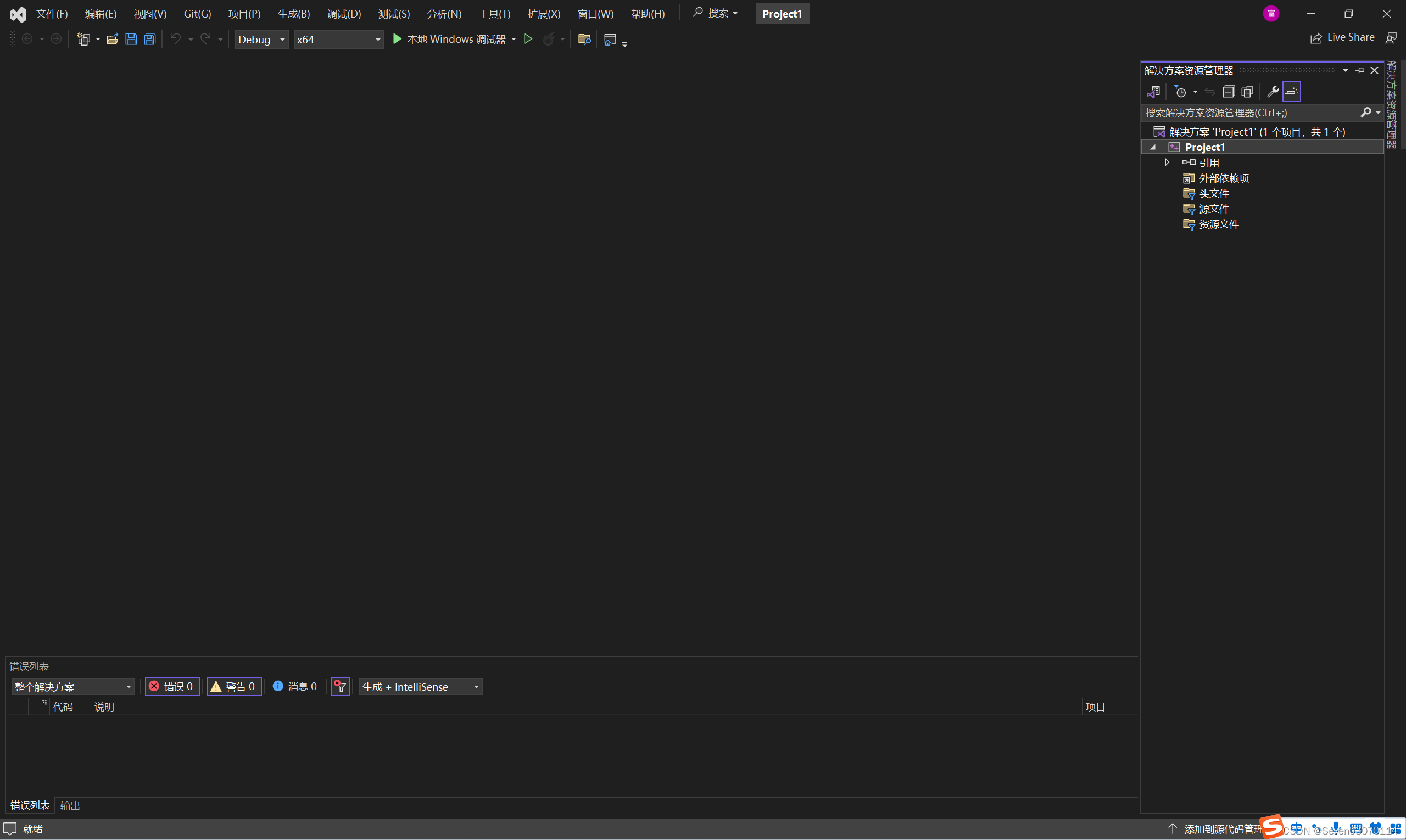Select the 源文件 source files folder
Screen dimensions: 1406x840
(x=1213, y=209)
